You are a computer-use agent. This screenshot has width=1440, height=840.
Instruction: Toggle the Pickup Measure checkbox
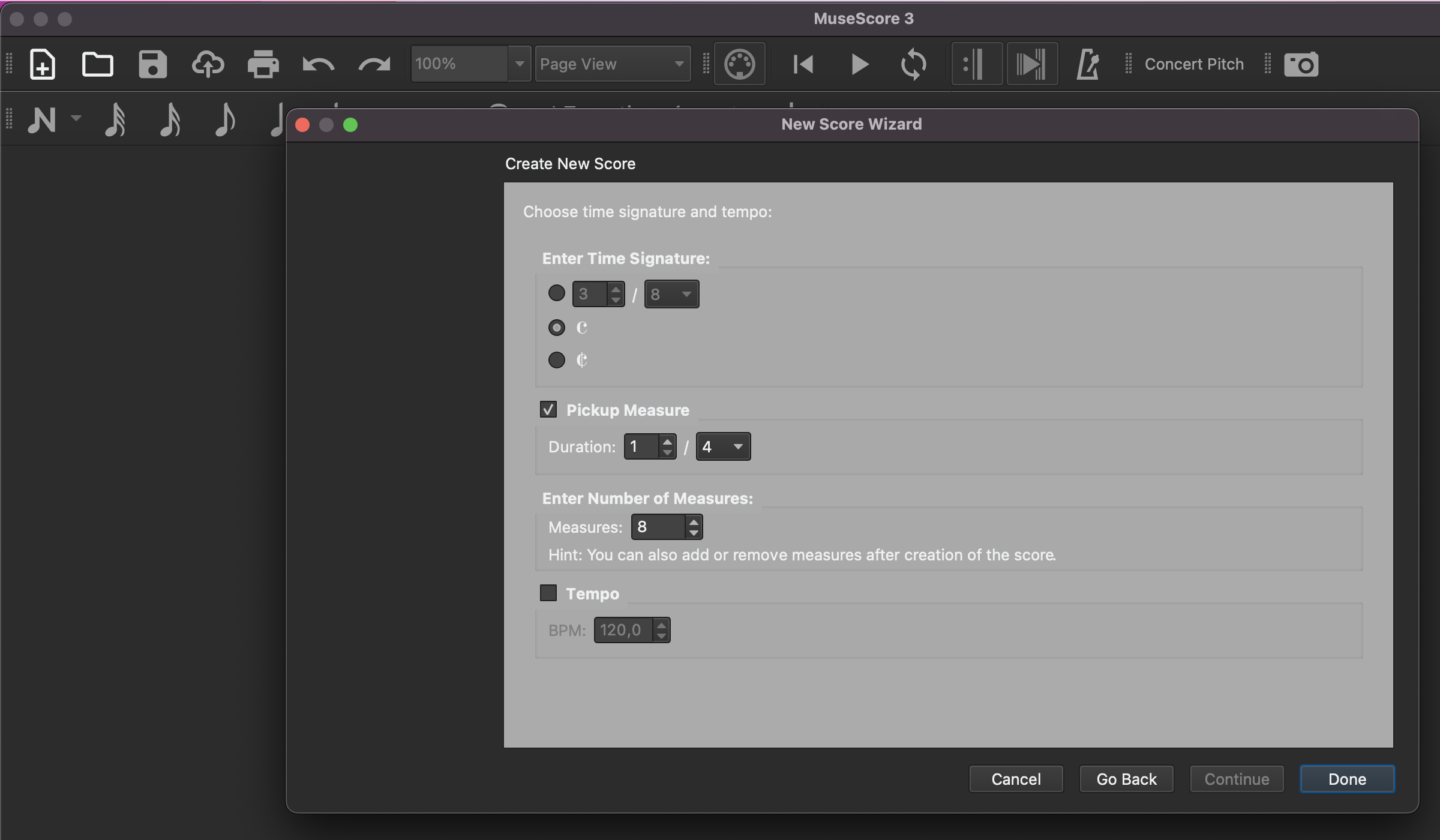click(549, 409)
